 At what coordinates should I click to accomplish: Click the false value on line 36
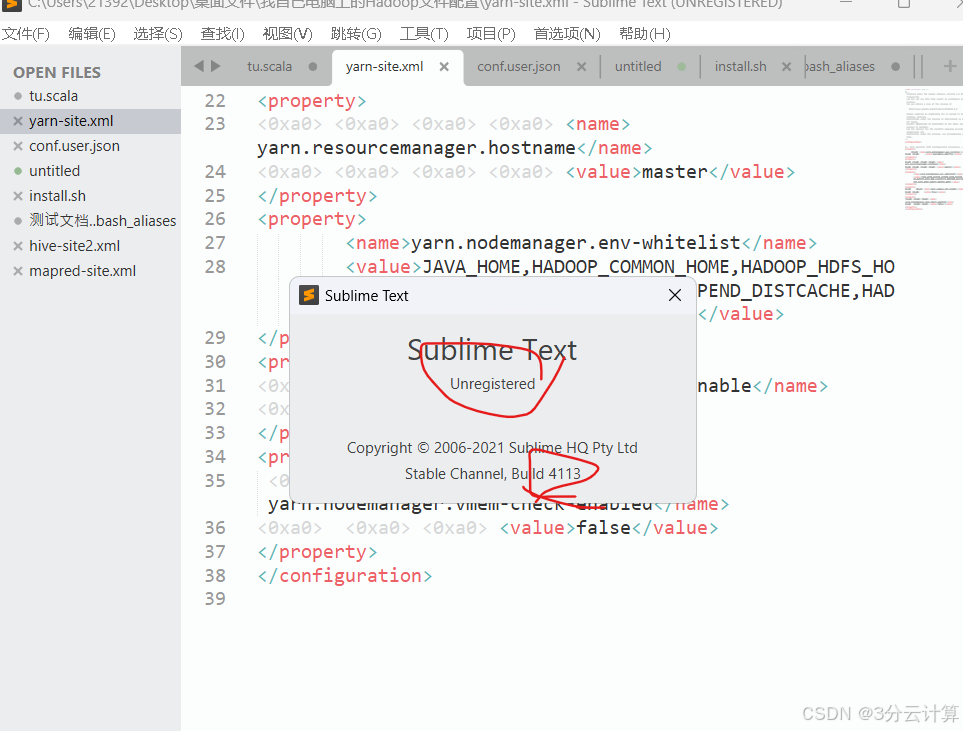click(603, 528)
